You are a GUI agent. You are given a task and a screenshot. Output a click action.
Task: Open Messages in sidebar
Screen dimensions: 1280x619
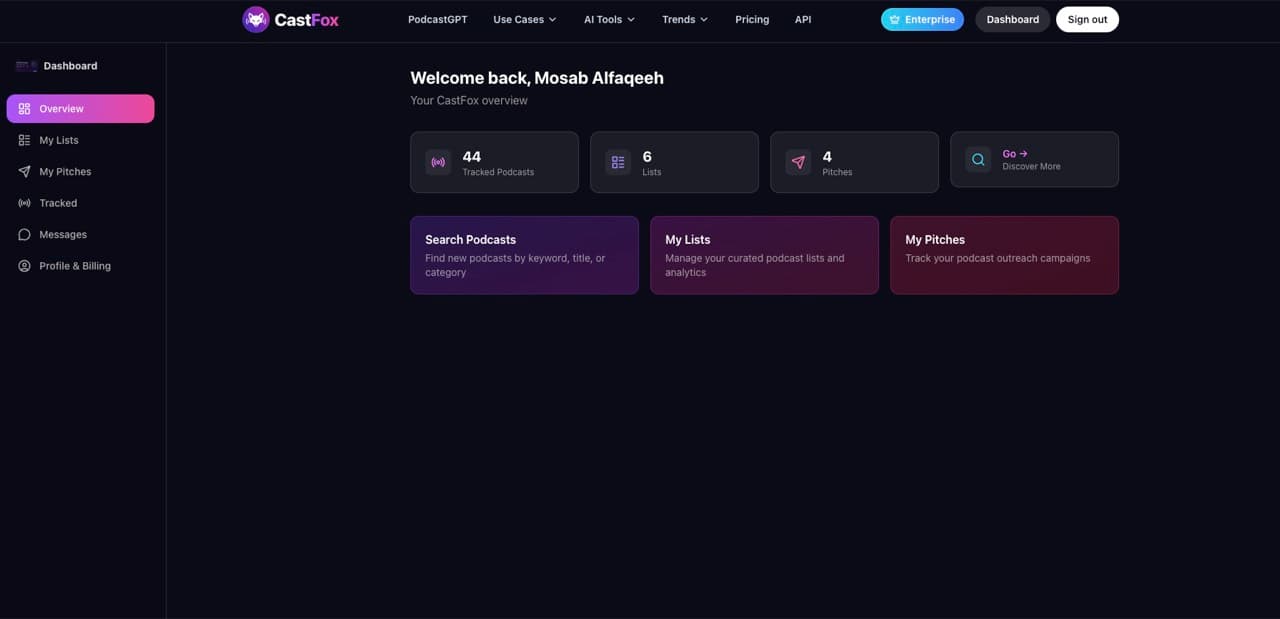[81, 234]
